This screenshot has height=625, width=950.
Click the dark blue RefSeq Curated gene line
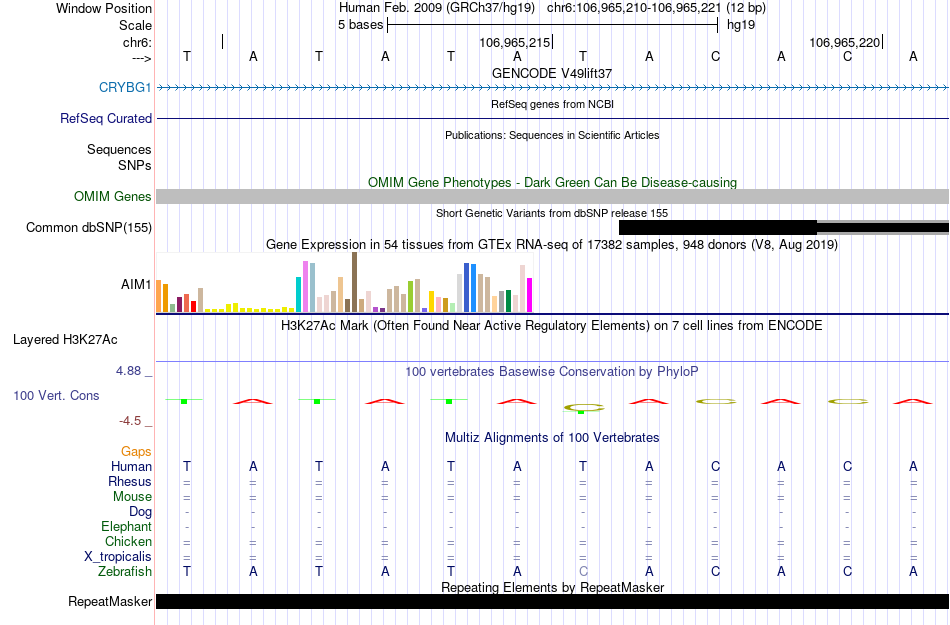click(553, 118)
